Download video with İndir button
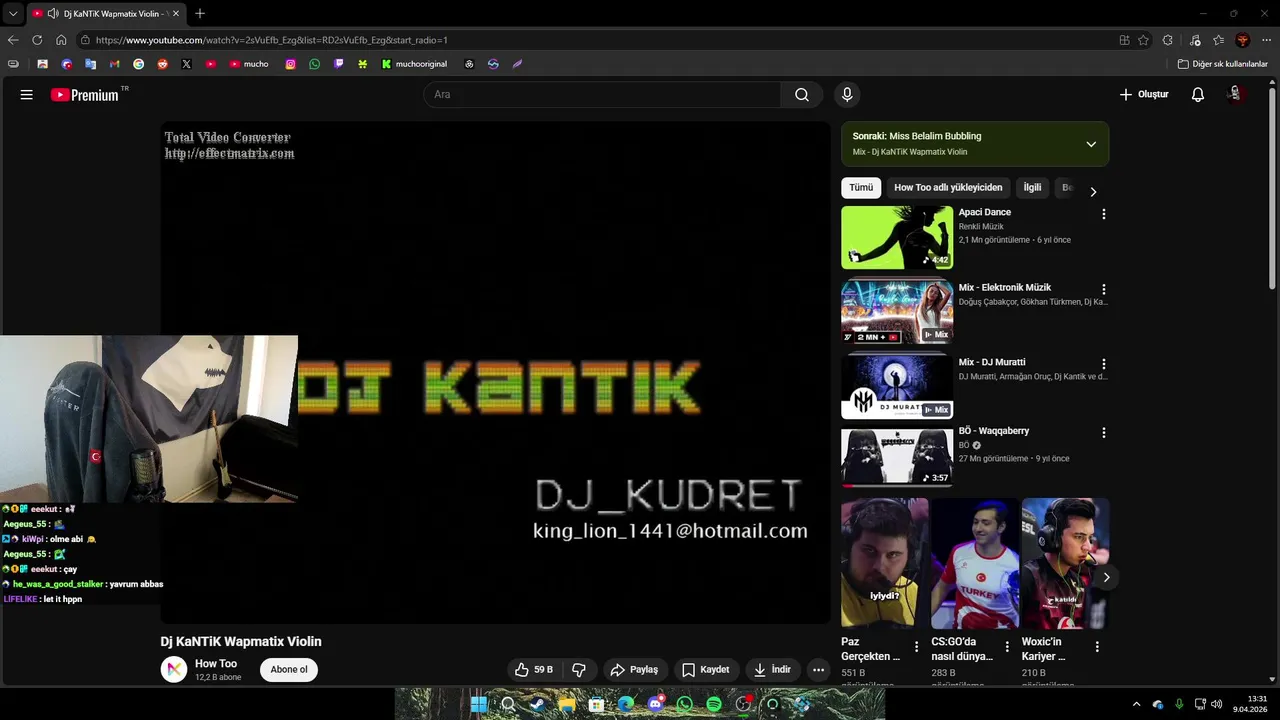The height and width of the screenshot is (720, 1280). pos(772,670)
